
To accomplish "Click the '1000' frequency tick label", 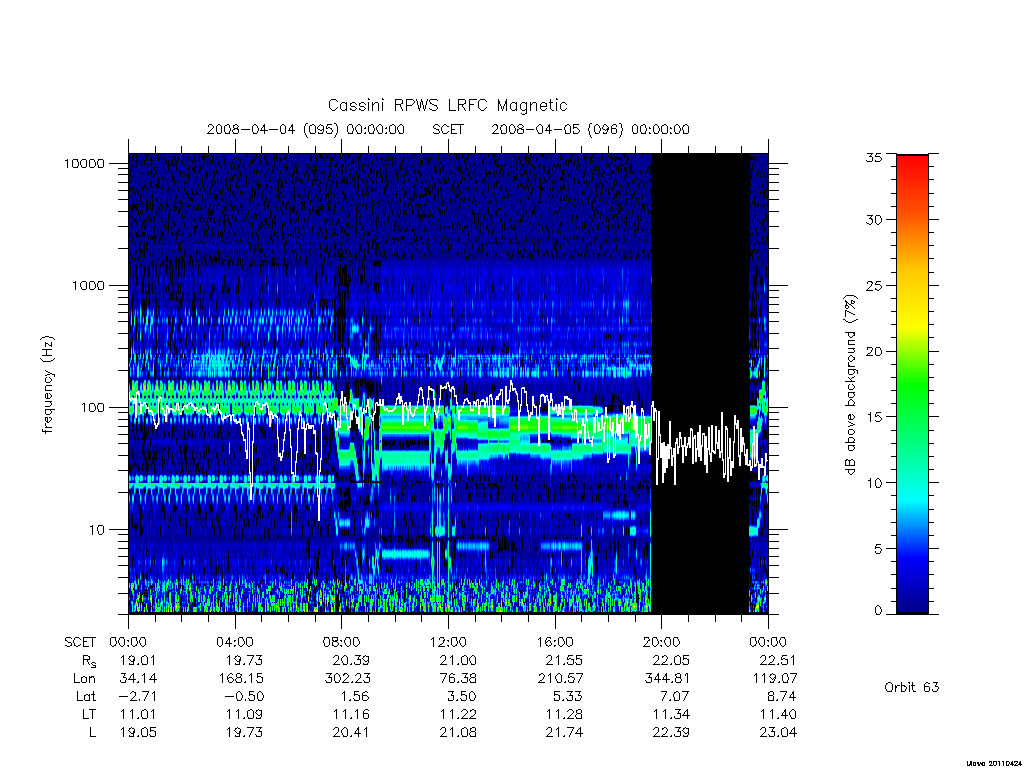I will click(x=88, y=285).
